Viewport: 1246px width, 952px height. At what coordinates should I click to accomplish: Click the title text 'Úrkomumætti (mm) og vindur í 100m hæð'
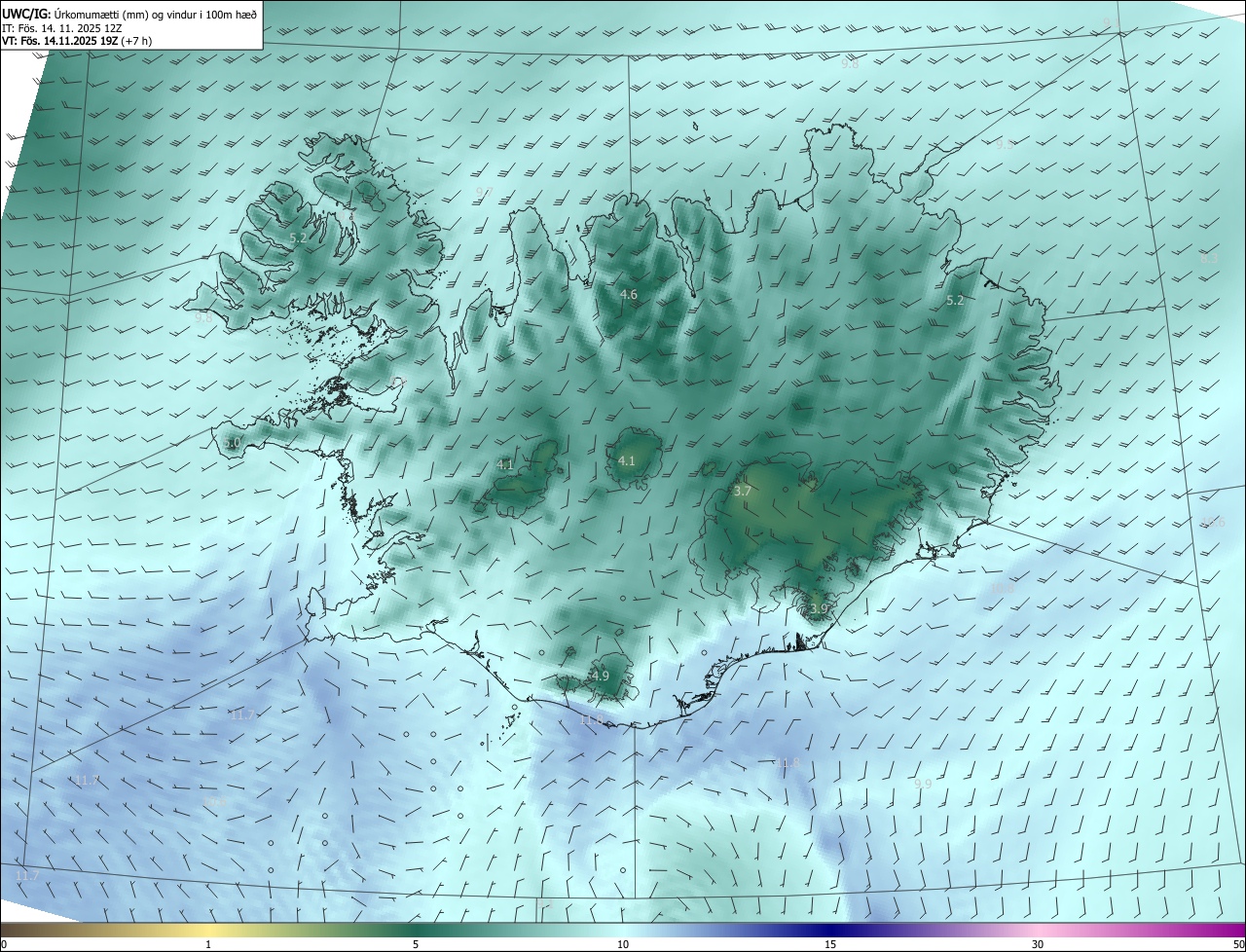click(x=156, y=14)
